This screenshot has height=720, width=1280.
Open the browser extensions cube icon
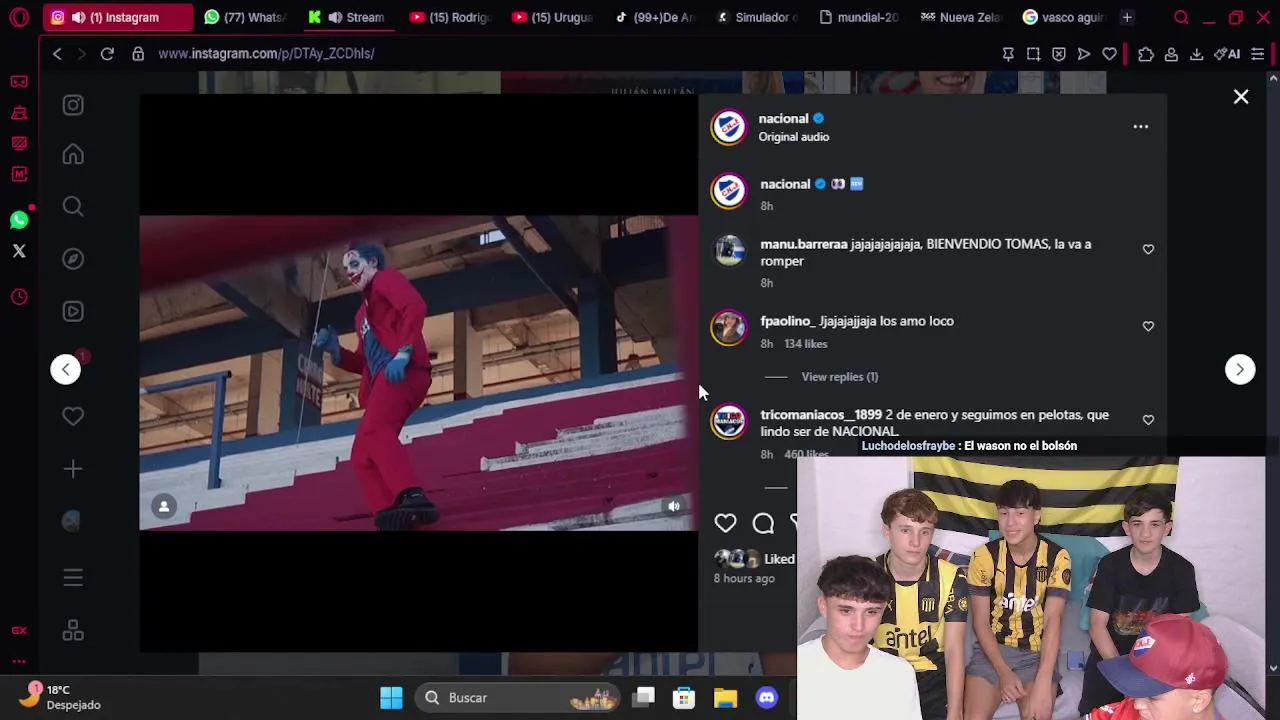(x=1146, y=54)
